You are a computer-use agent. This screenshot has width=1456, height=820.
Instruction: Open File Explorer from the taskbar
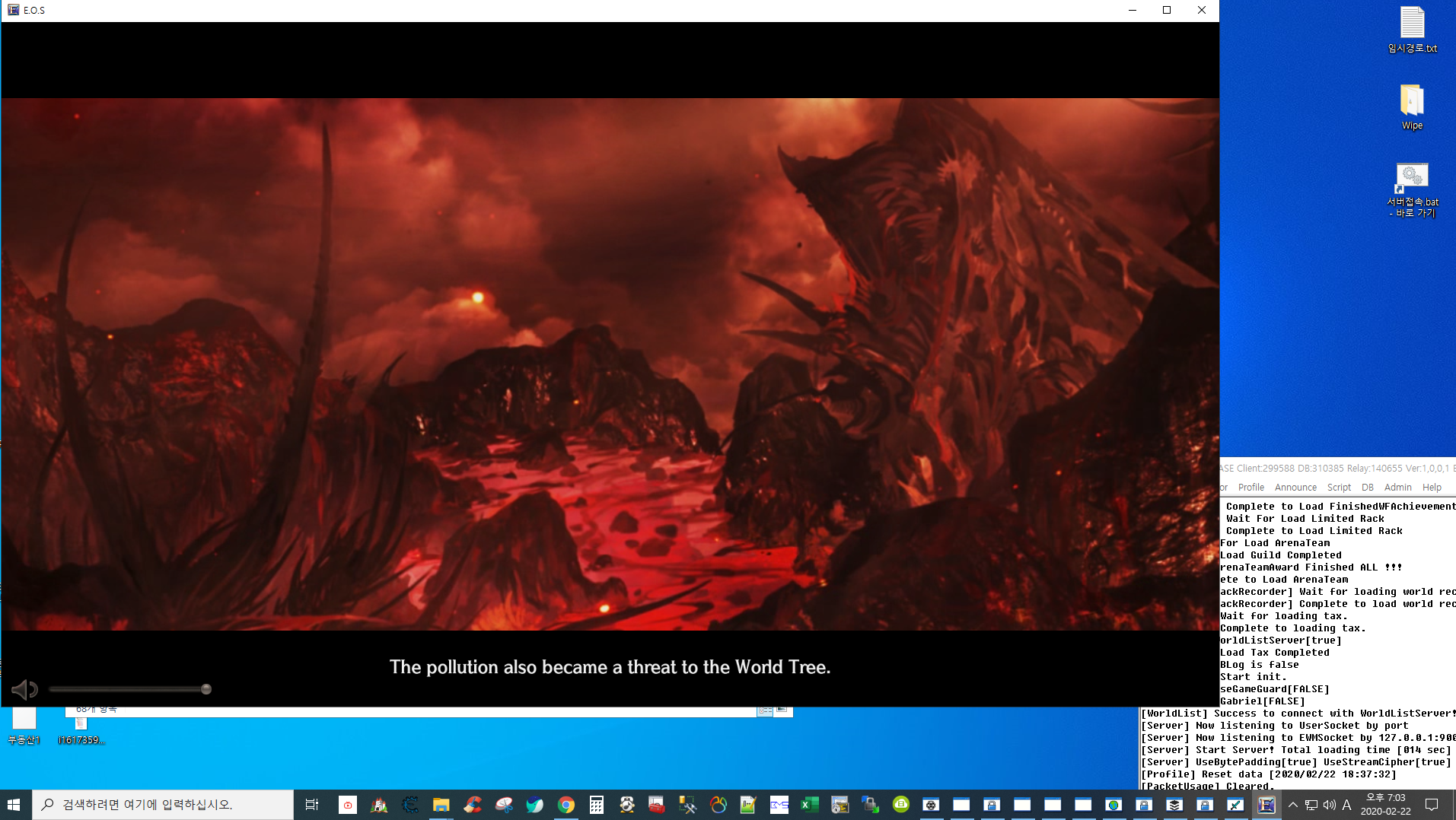441,805
